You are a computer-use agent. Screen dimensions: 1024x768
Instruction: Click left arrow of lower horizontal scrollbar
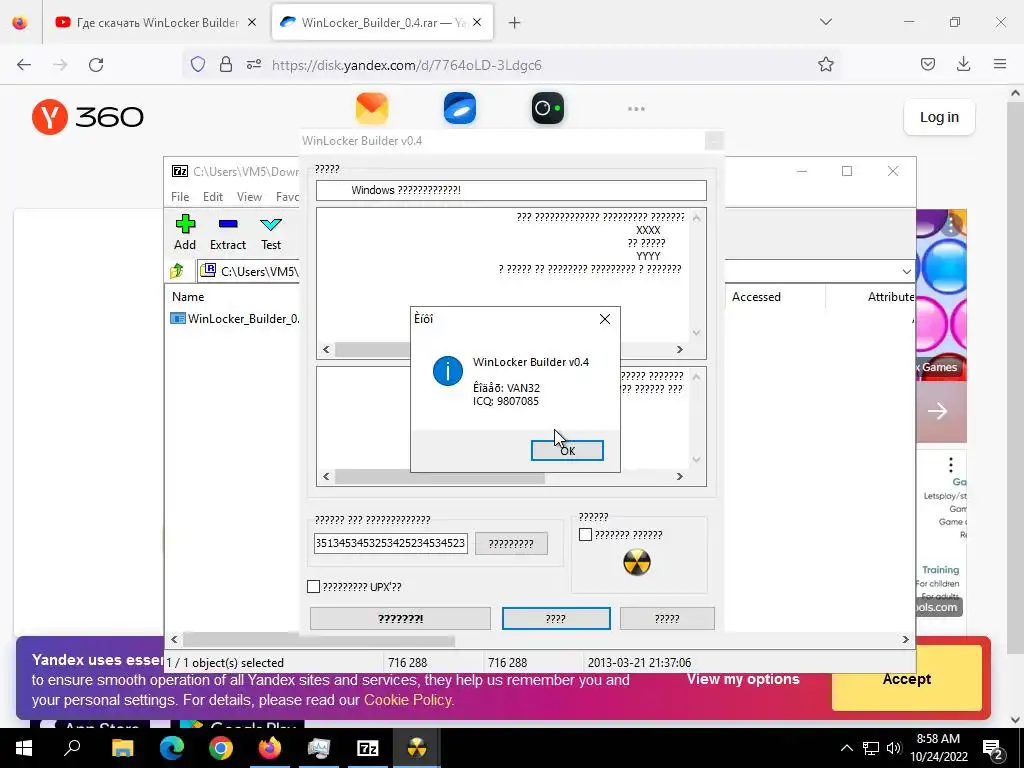tap(326, 477)
